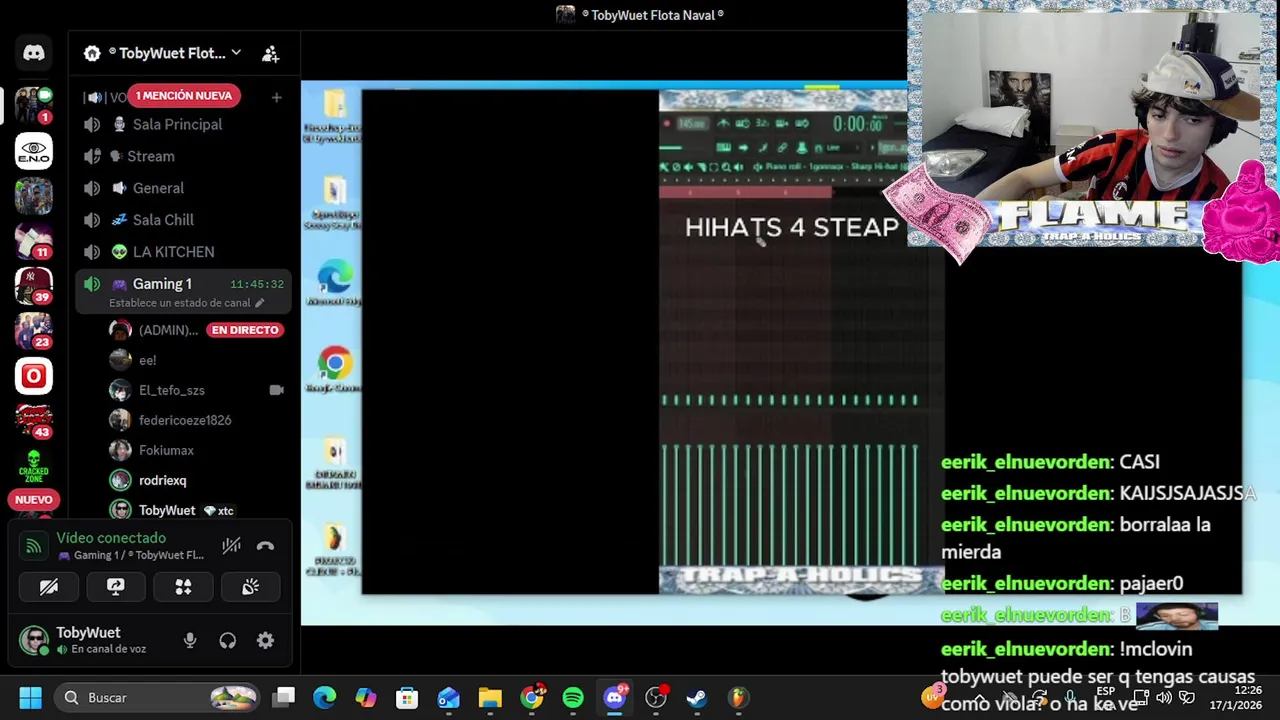Open OBS Studio from taskbar

click(656, 698)
